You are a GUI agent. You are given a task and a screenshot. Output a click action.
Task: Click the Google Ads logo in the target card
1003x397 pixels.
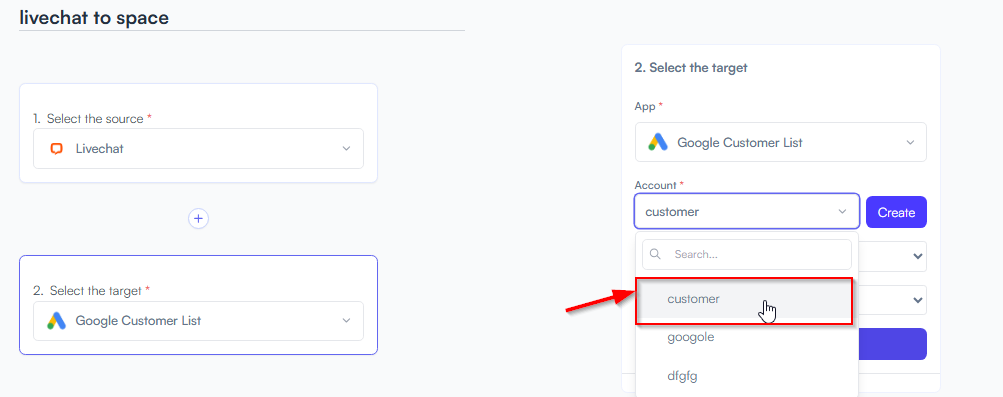(x=56, y=320)
